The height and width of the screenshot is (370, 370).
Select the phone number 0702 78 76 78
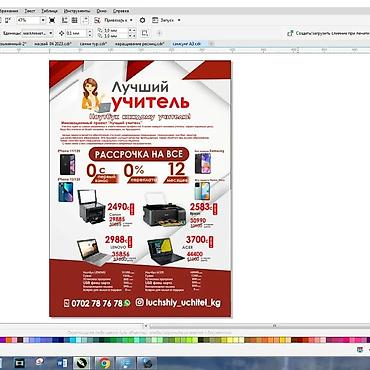(97, 303)
